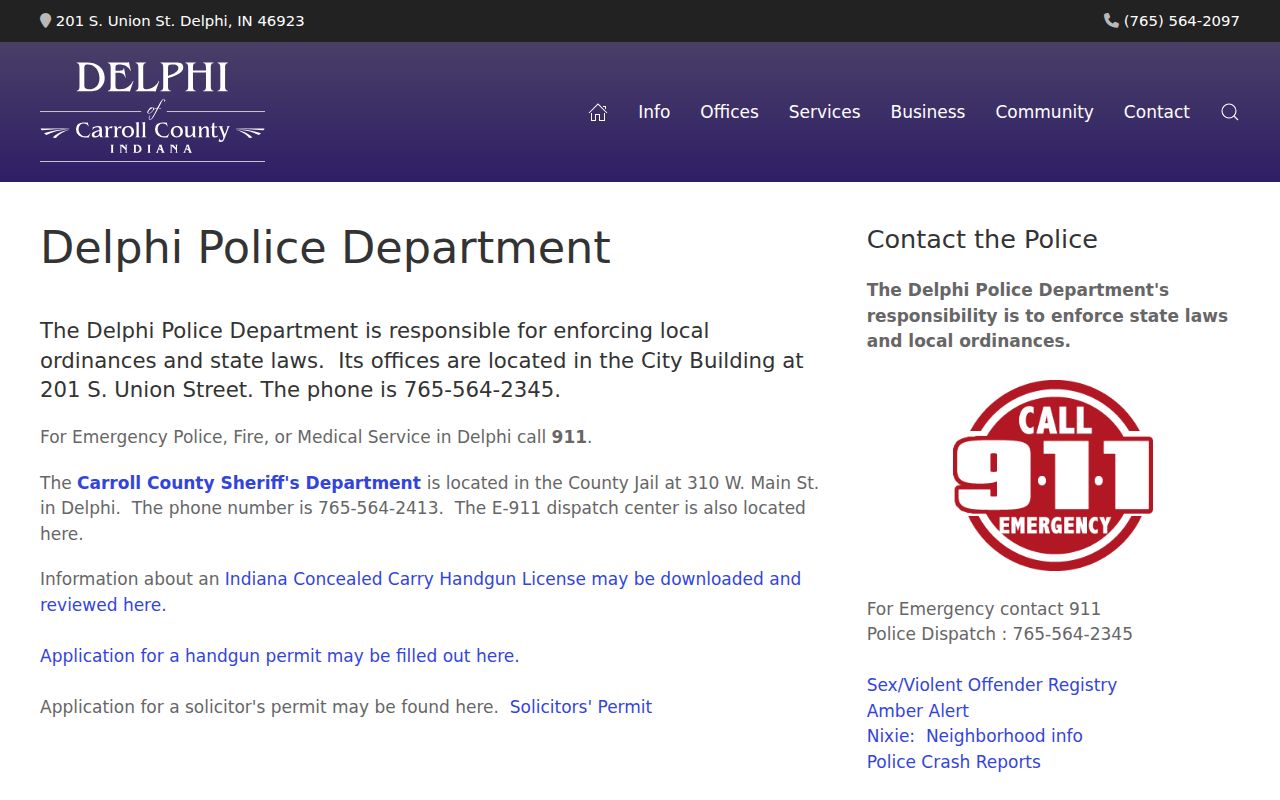This screenshot has height=800, width=1280.
Task: Visit the Carroll County Sheriff's Department link
Action: coord(249,483)
